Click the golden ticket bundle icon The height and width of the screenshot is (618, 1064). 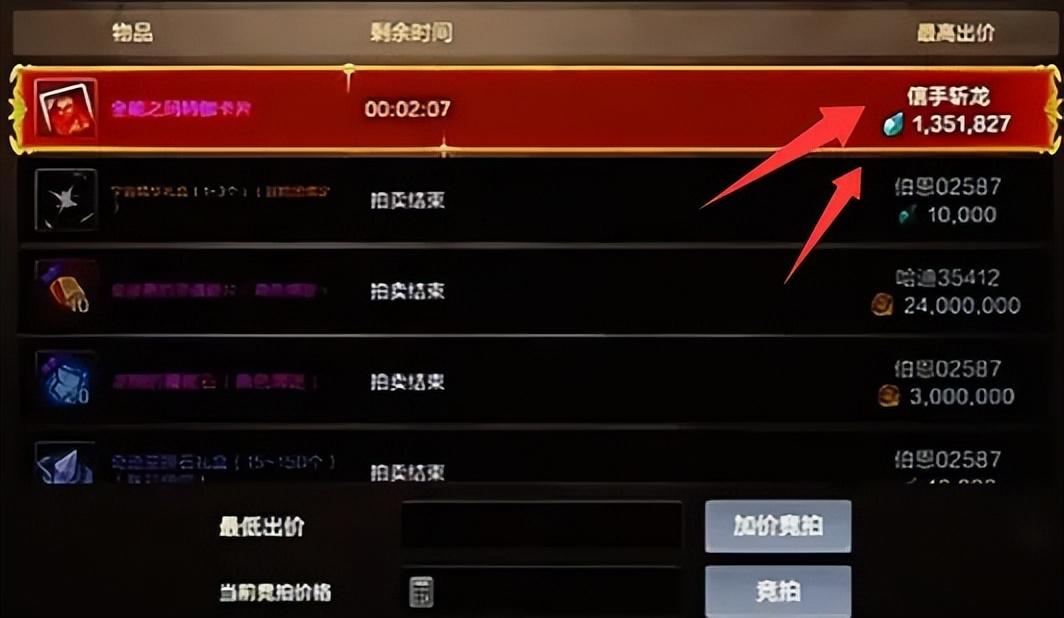click(x=66, y=290)
